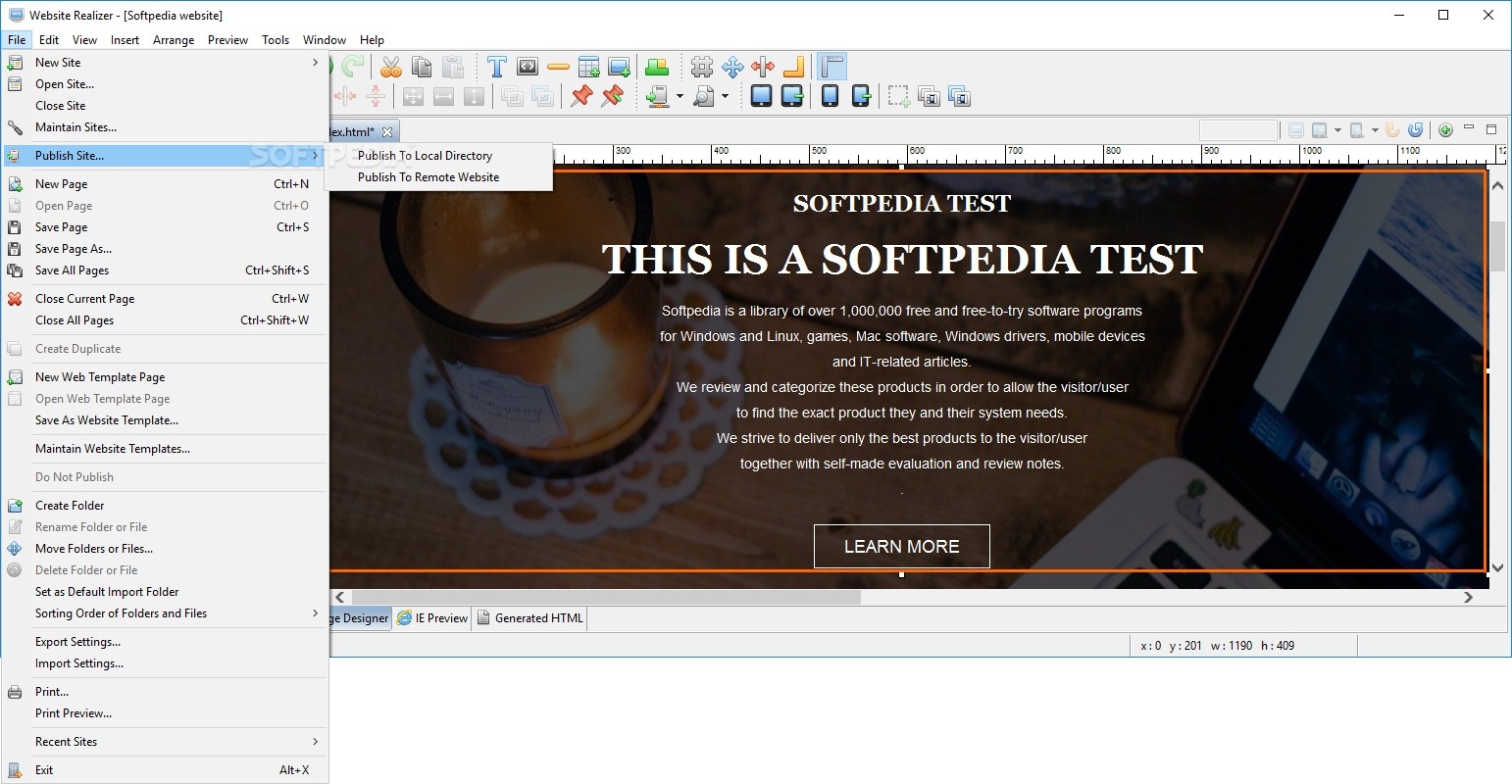Click the green back arrow icon in the tab bar
This screenshot has height=784, width=1512.
1445,130
